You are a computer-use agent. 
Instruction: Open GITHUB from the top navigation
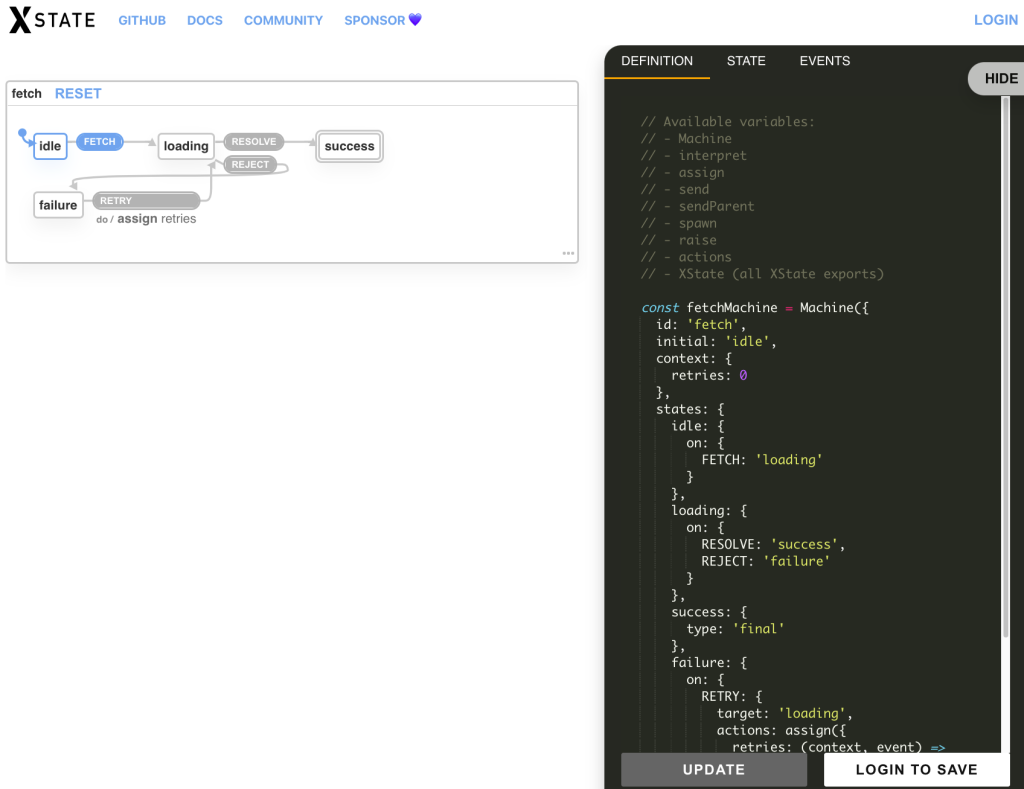tap(142, 20)
